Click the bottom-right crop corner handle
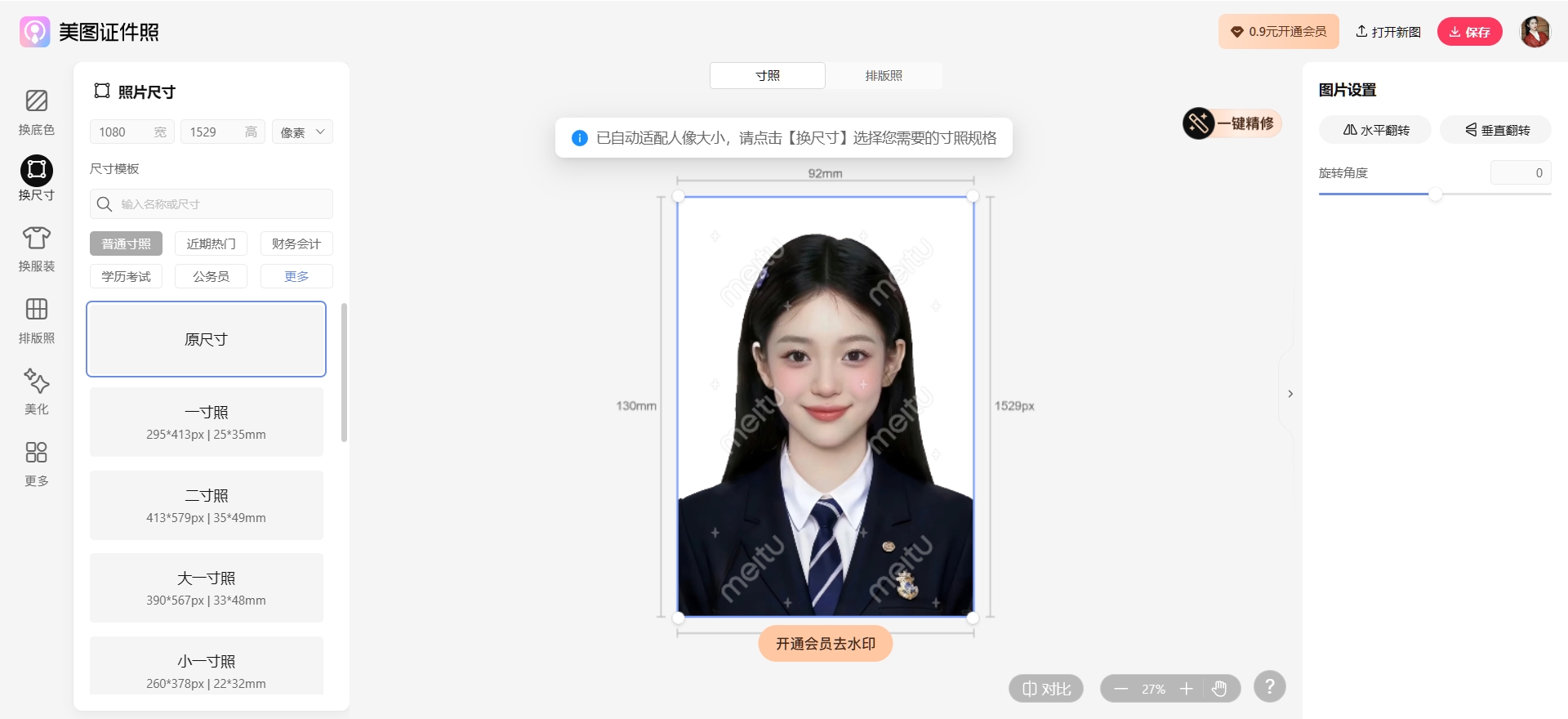1568x719 pixels. click(973, 618)
